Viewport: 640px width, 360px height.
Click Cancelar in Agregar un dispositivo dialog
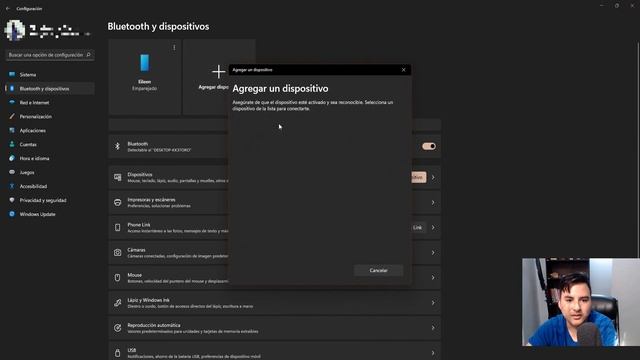(378, 270)
